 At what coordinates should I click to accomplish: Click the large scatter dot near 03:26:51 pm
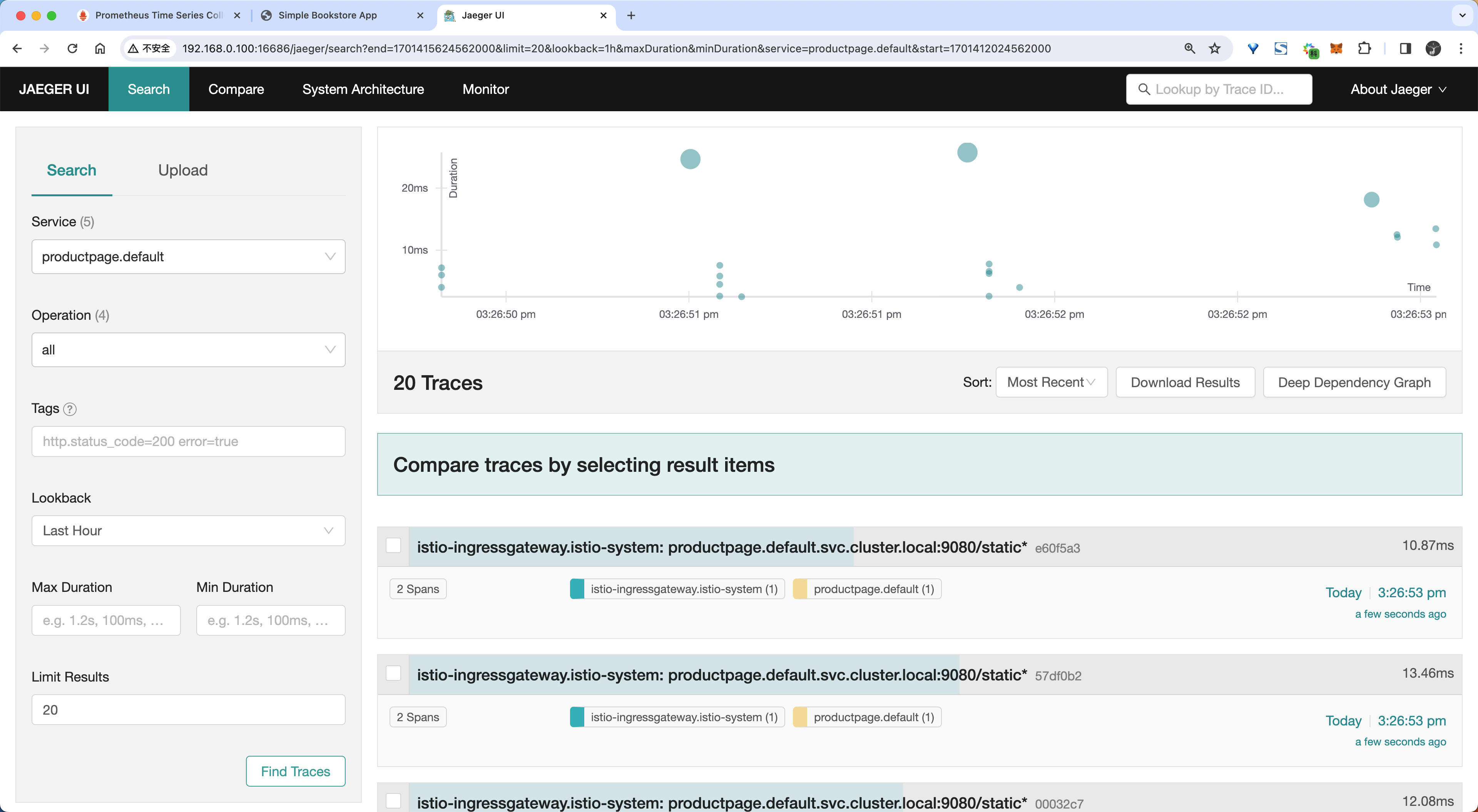pos(690,159)
